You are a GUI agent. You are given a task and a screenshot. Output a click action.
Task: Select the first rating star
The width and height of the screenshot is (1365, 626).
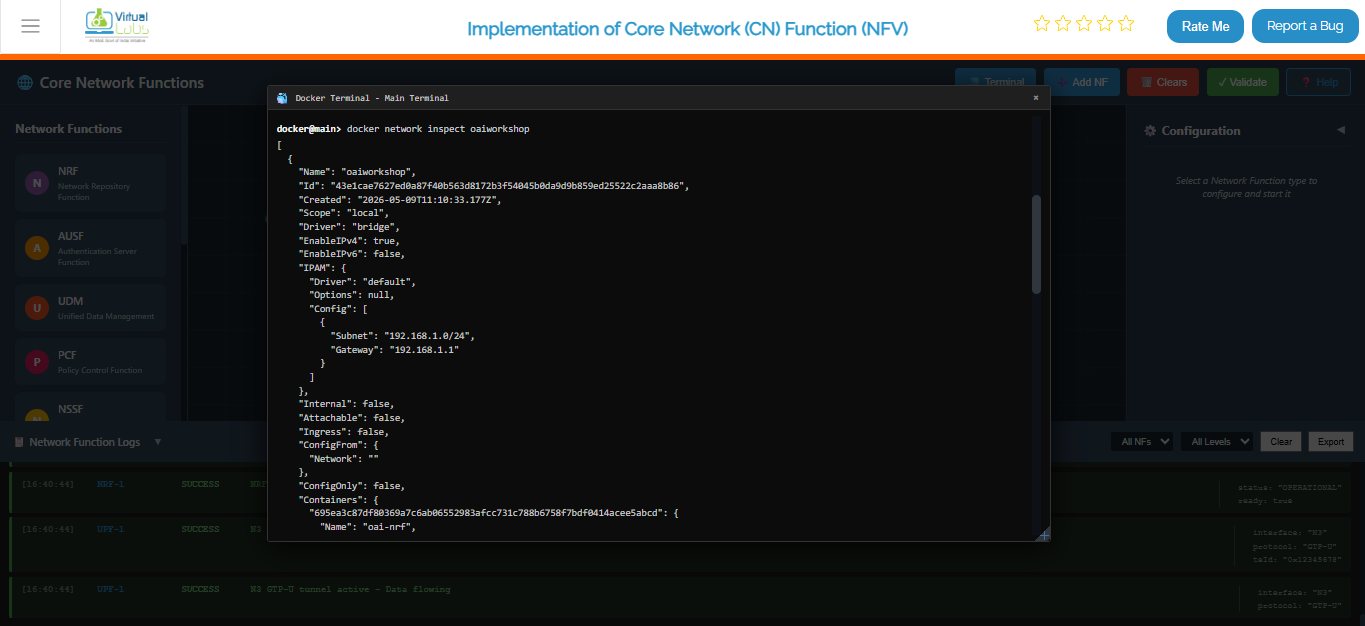tap(1042, 23)
